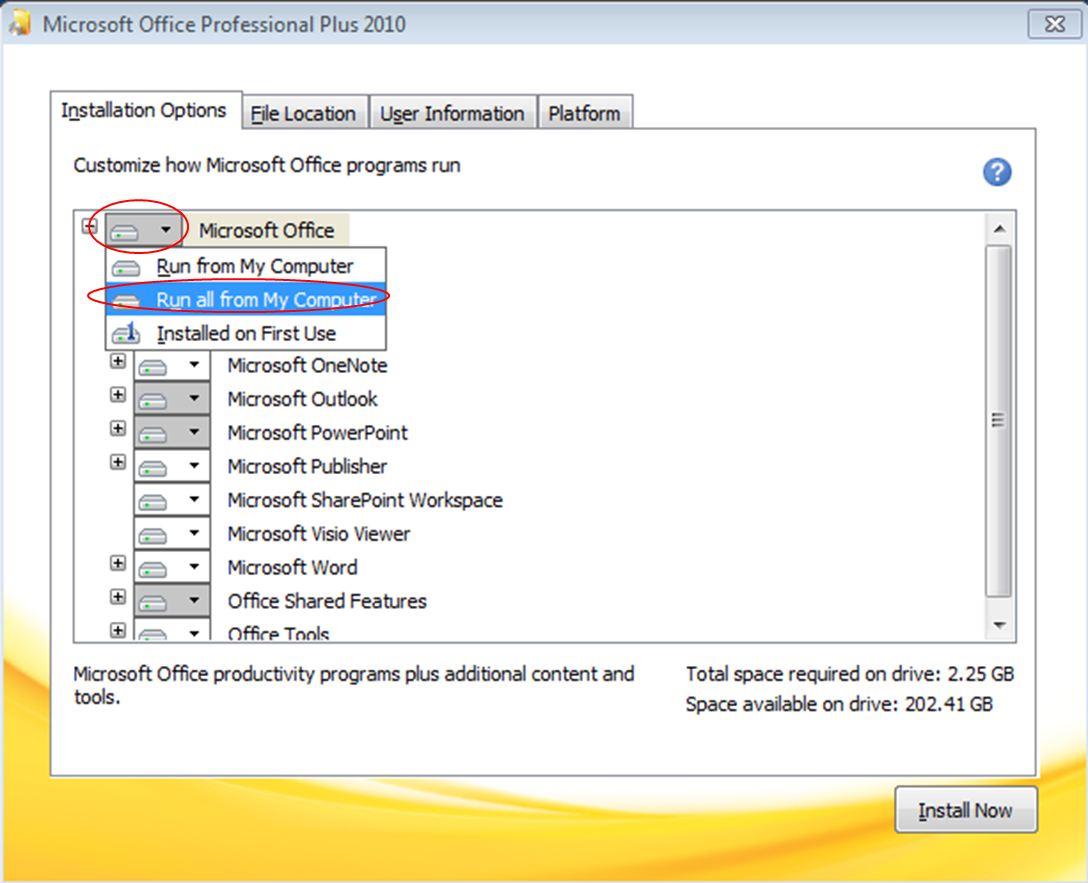The width and height of the screenshot is (1088, 883).
Task: Select the Microsoft Visio Viewer label
Action: coord(318,534)
